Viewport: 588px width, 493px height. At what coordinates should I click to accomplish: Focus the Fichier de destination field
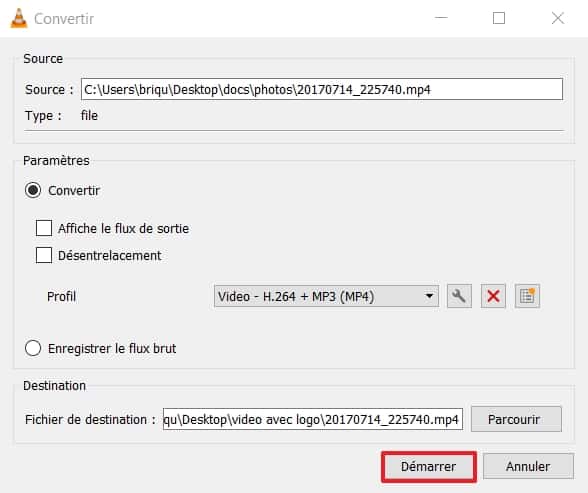[x=313, y=419]
